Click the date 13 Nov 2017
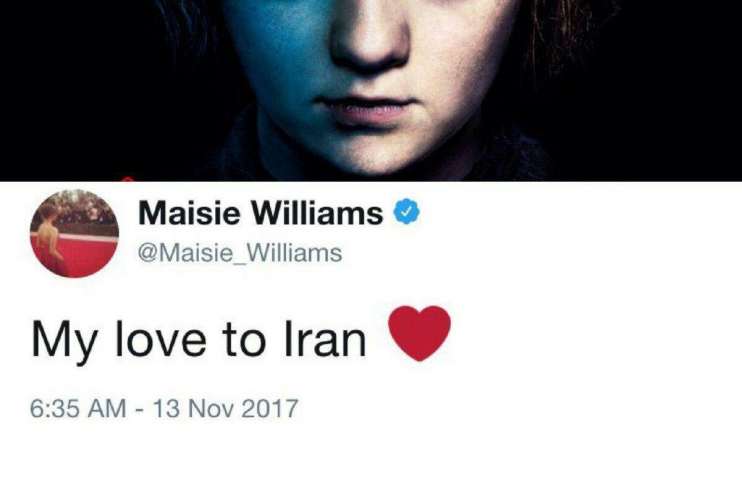 click(x=225, y=409)
